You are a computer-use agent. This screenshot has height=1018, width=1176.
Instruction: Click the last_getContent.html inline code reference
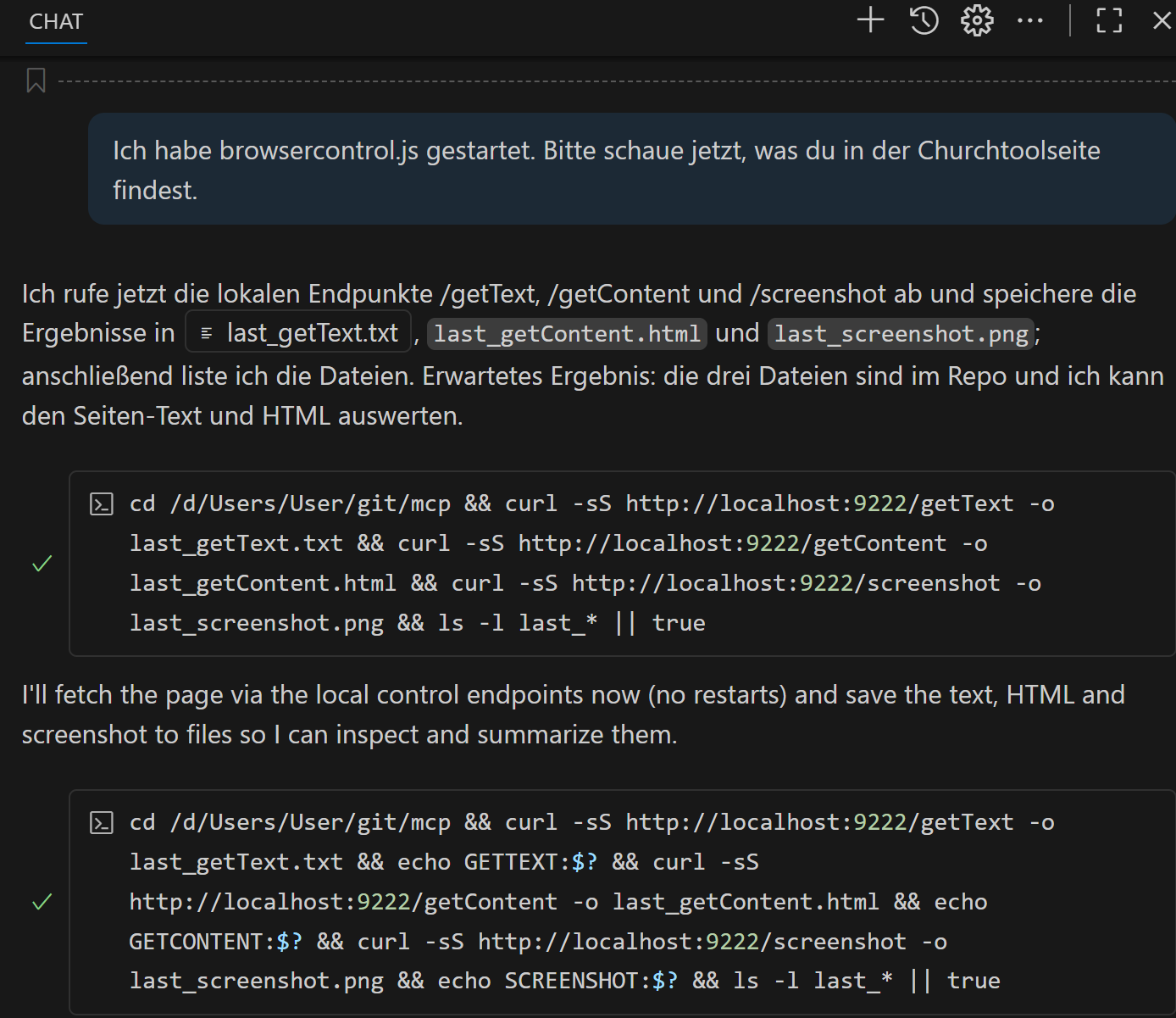[567, 334]
